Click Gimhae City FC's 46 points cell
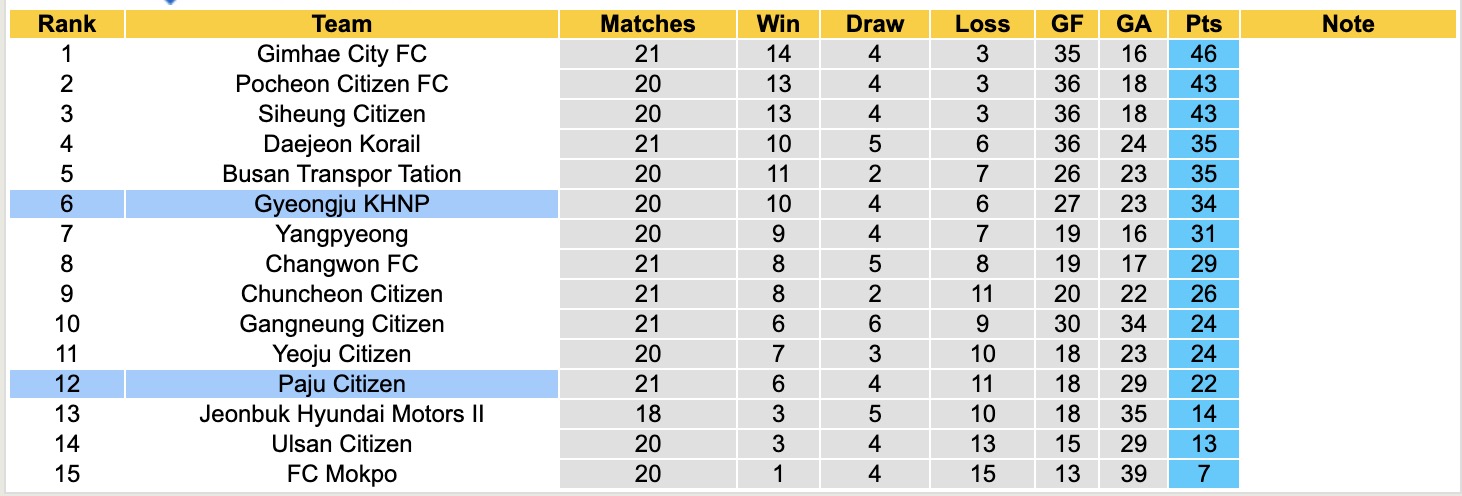The height and width of the screenshot is (496, 1462). pyautogui.click(x=1203, y=54)
